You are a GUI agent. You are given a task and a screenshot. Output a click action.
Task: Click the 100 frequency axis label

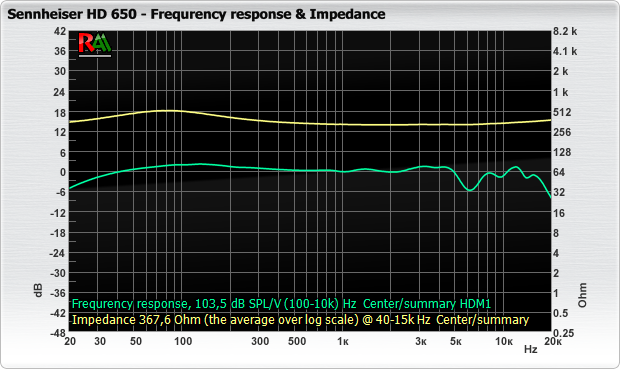pos(183,341)
